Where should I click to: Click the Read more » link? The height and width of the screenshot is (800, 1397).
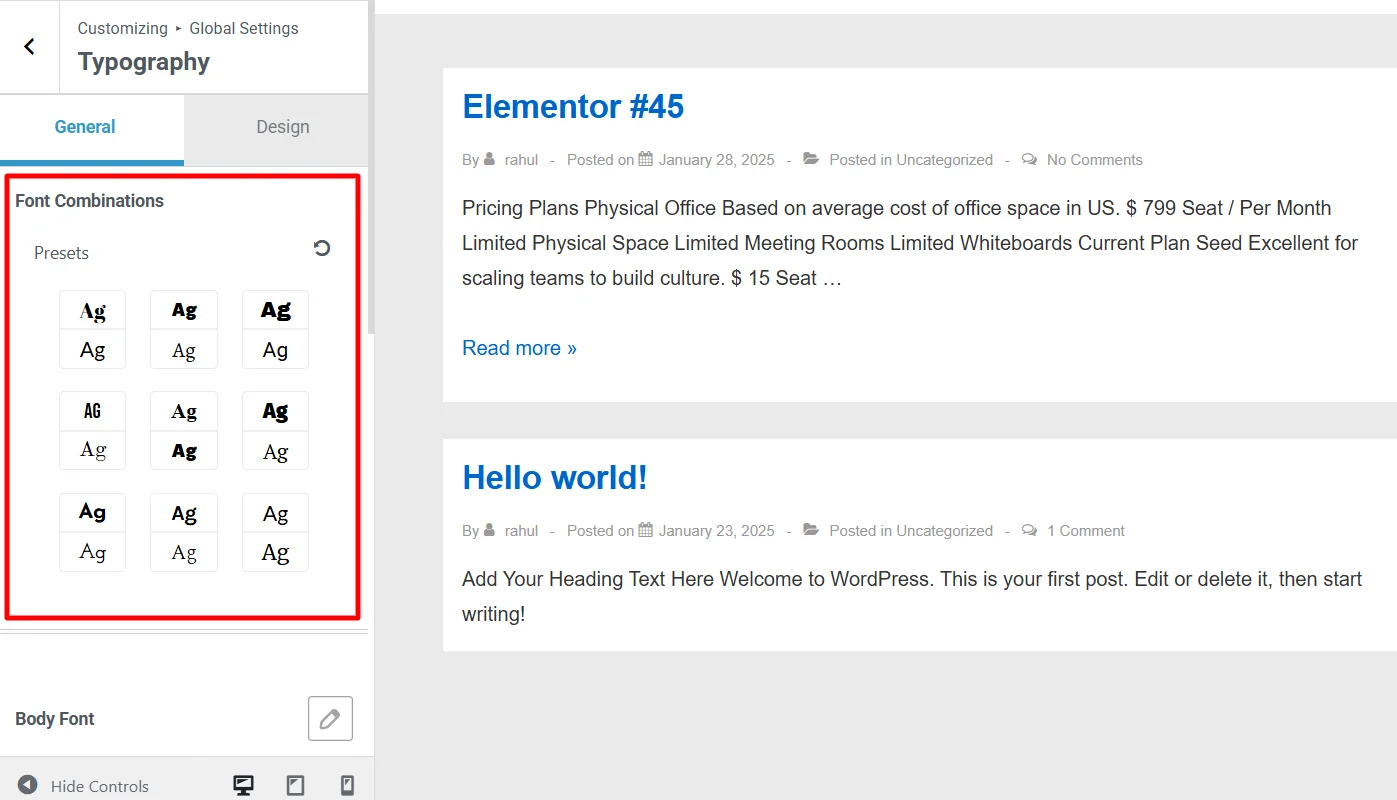pos(519,348)
